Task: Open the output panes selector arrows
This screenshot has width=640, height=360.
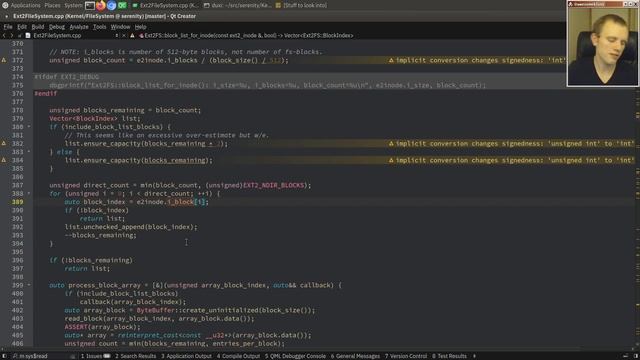Action: pyautogui.click(x=474, y=356)
